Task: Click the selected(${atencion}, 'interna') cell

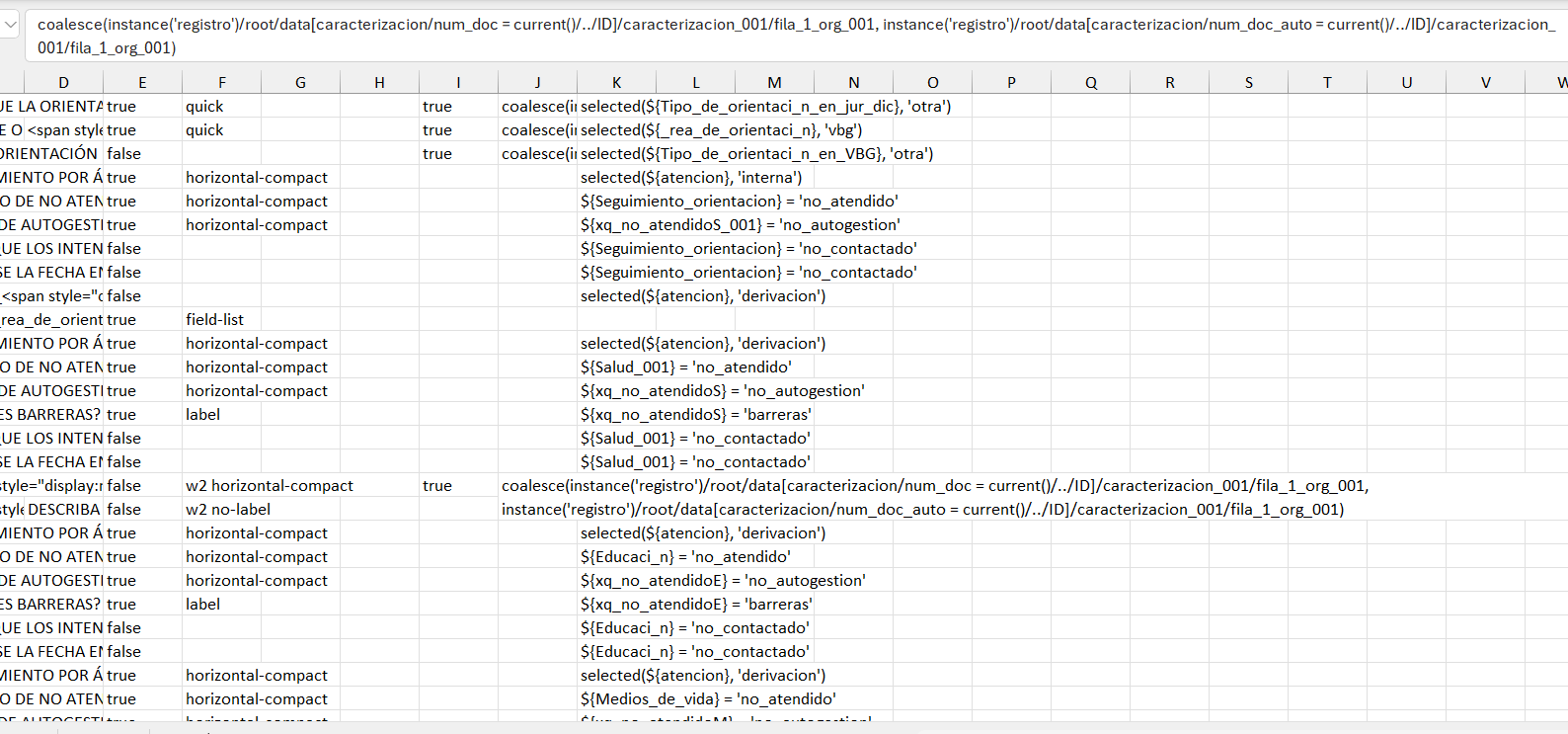Action: [691, 177]
